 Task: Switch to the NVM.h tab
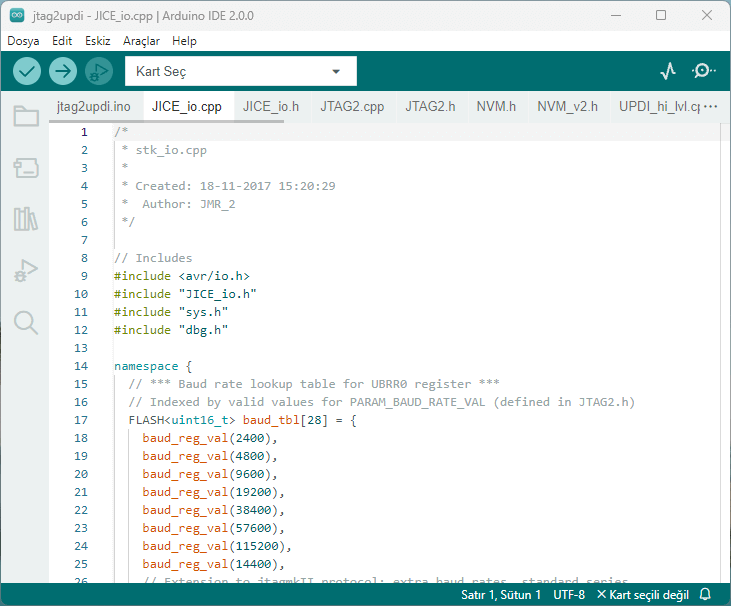pos(496,107)
